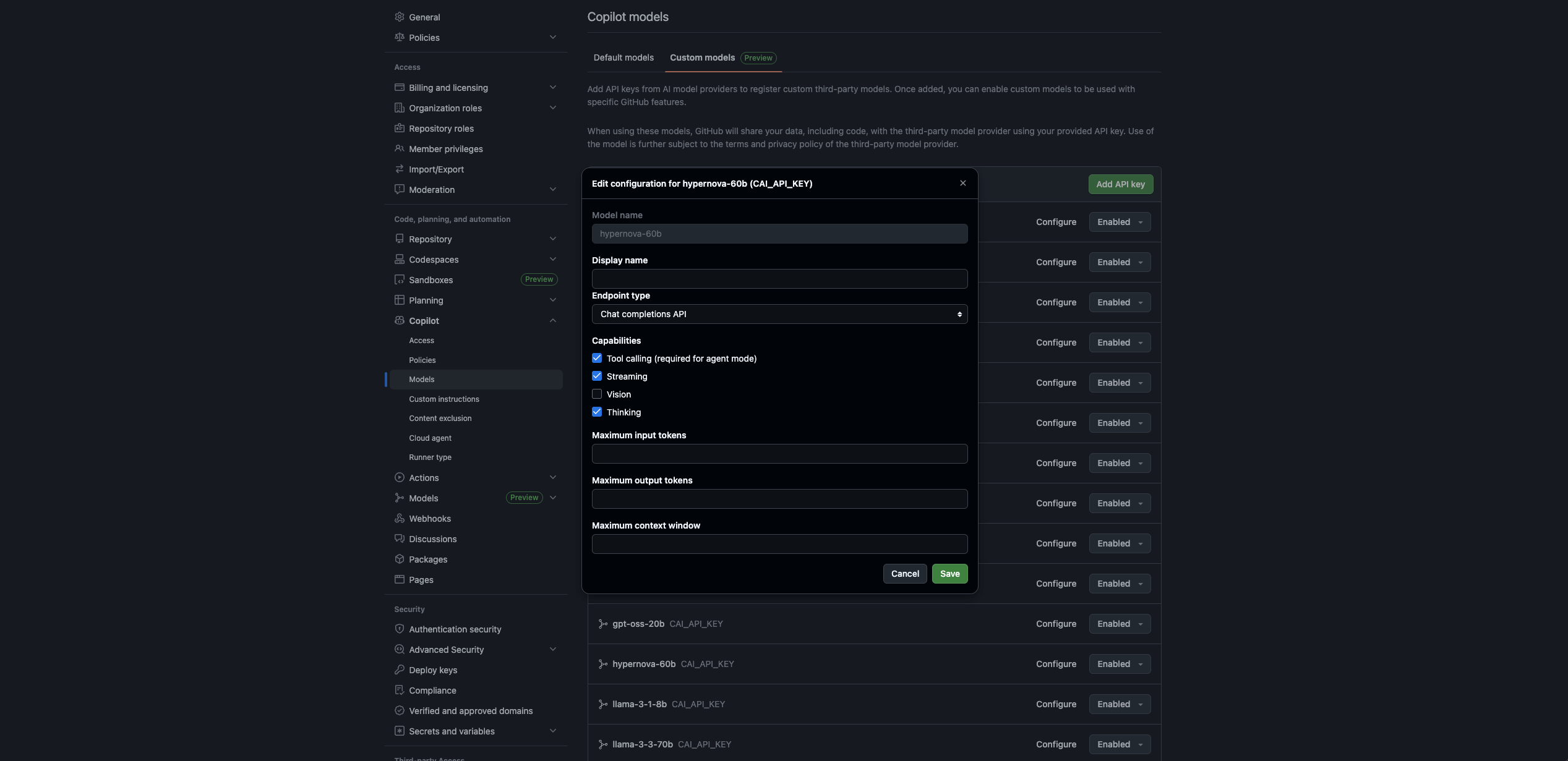Viewport: 1568px width, 761px height.
Task: Enable the Vision checkbox
Action: click(x=597, y=394)
